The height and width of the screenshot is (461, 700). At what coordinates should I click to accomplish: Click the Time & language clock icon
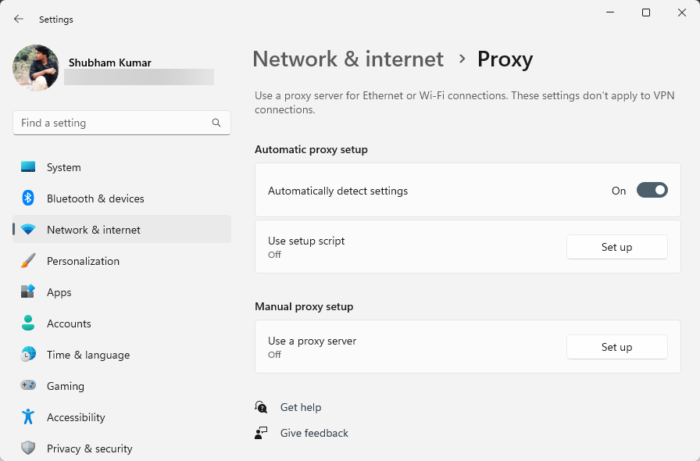click(28, 354)
